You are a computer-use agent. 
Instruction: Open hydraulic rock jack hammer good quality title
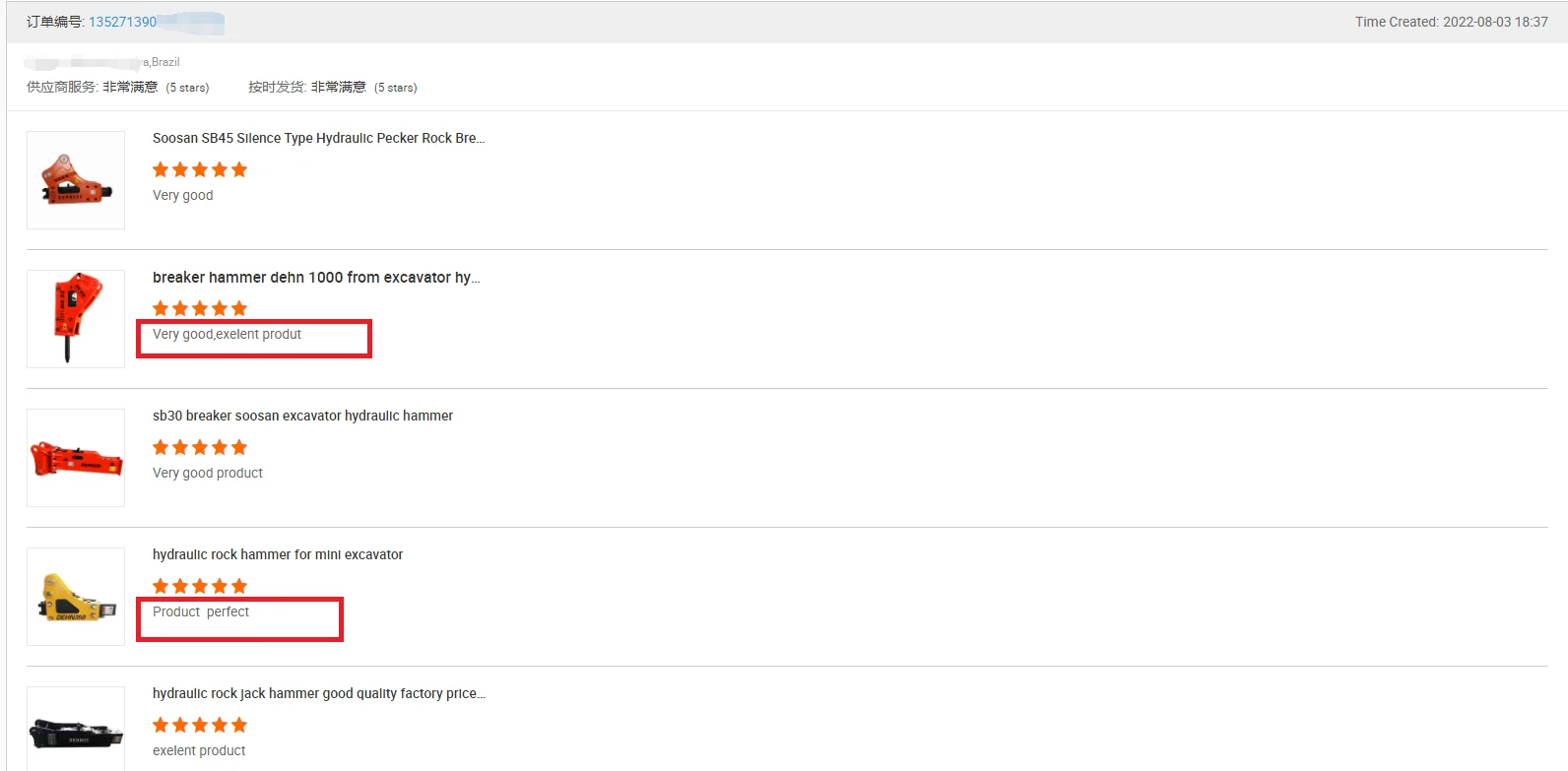pyautogui.click(x=318, y=693)
